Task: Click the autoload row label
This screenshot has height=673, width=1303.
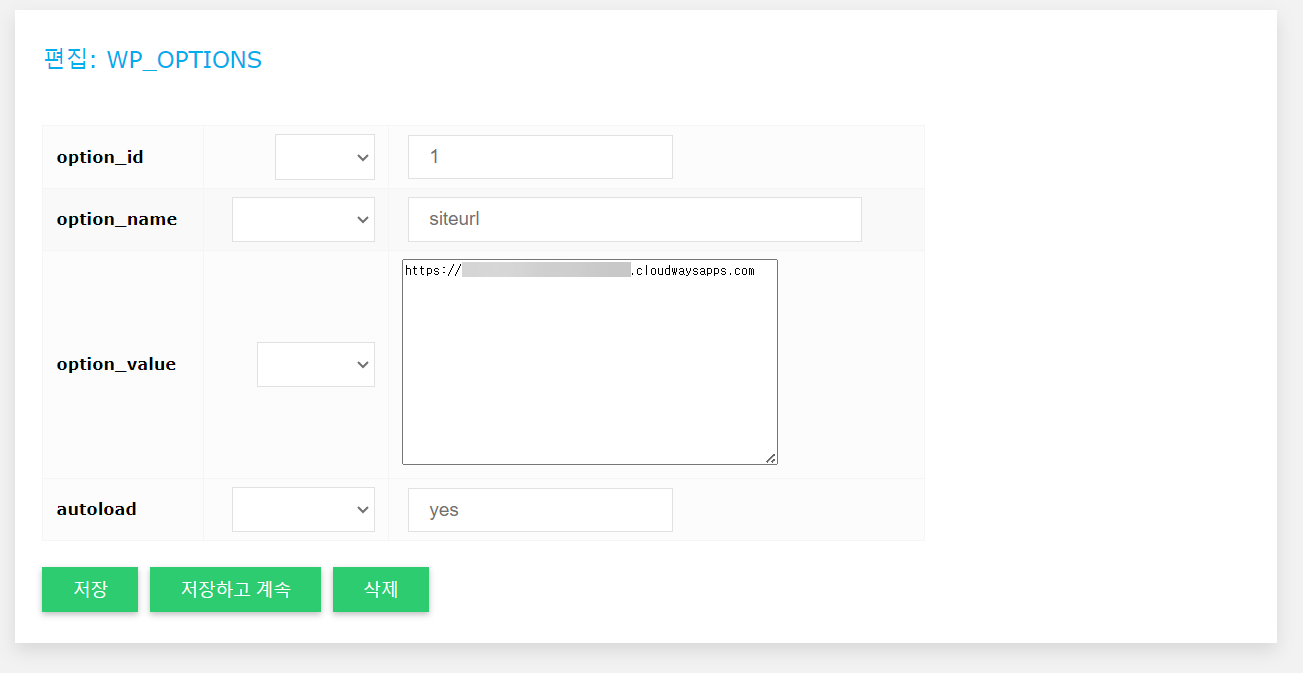Action: point(96,509)
